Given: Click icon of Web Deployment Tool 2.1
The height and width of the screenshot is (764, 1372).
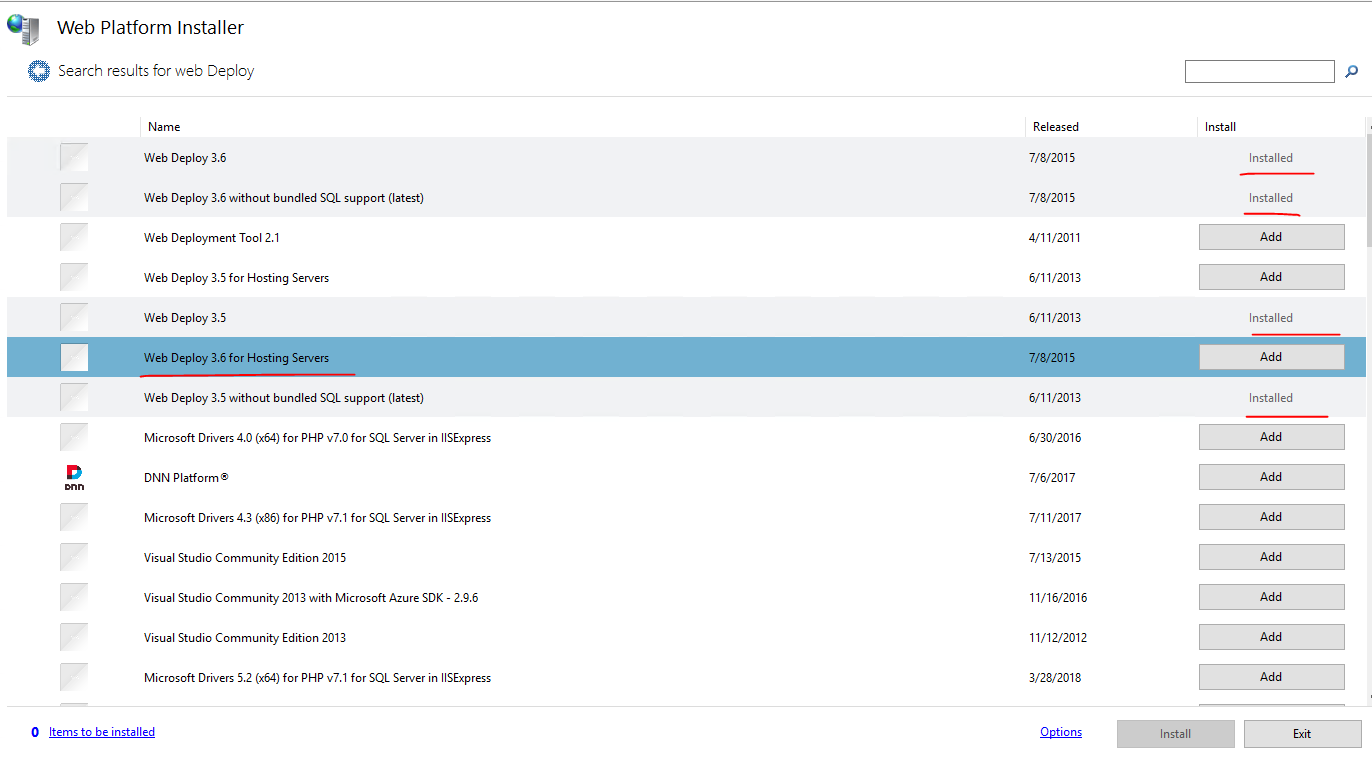Looking at the screenshot, I should [x=74, y=237].
